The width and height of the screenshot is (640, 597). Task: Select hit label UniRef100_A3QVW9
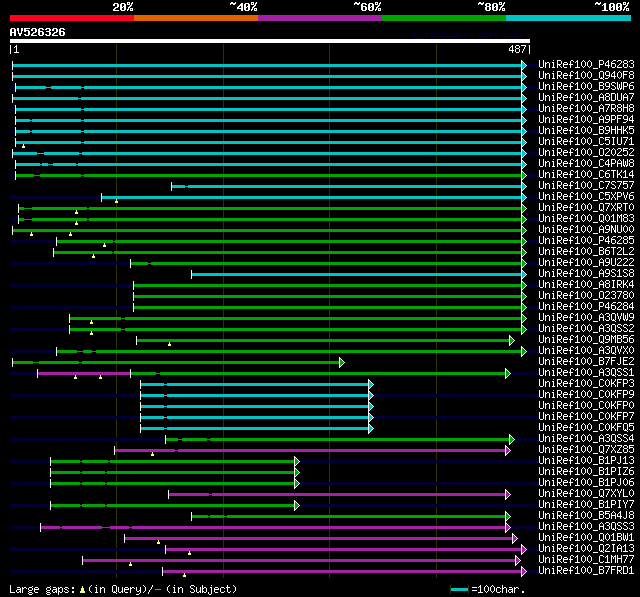tap(586, 318)
